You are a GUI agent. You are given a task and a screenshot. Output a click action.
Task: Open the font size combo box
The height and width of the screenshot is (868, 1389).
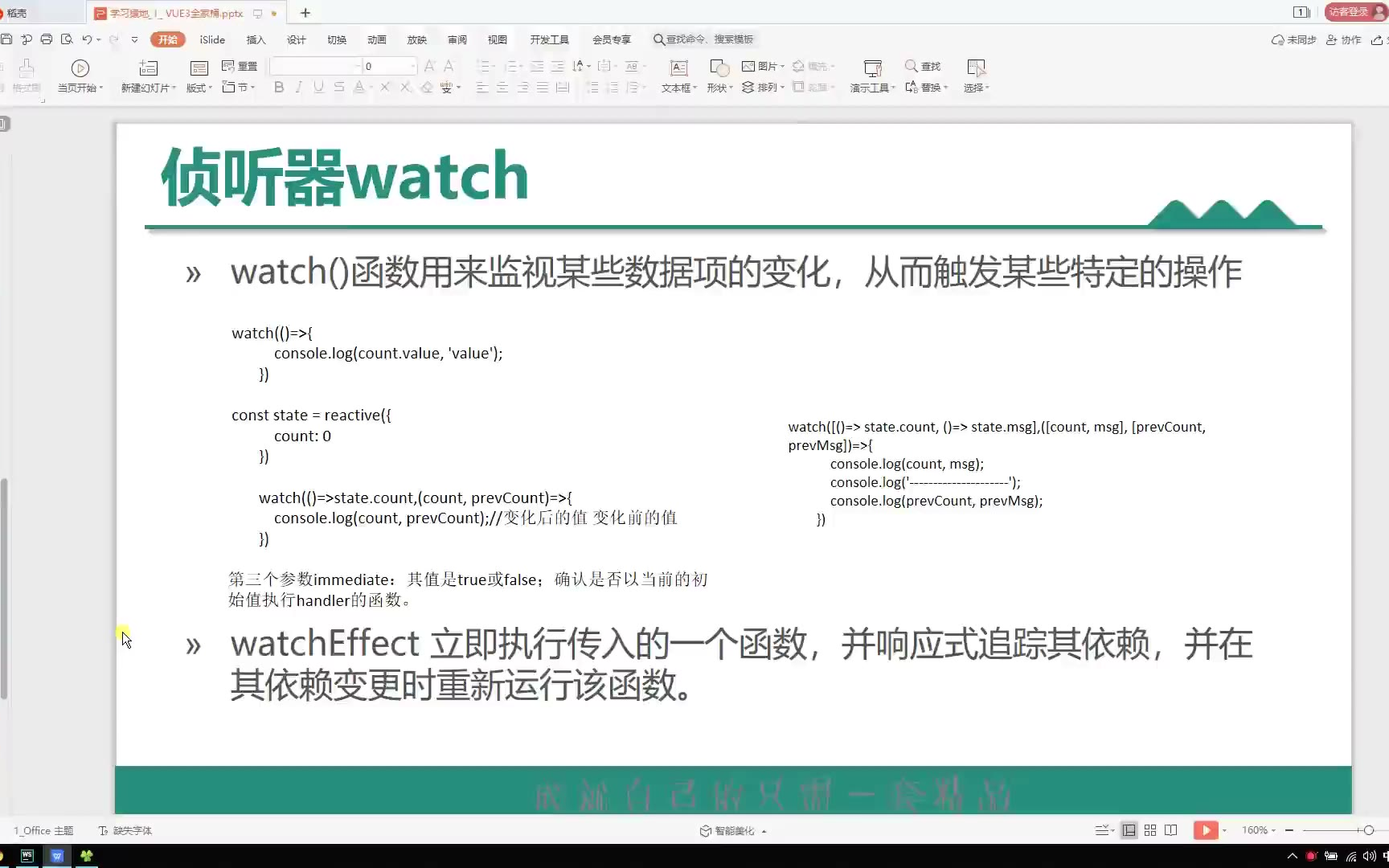coord(390,66)
